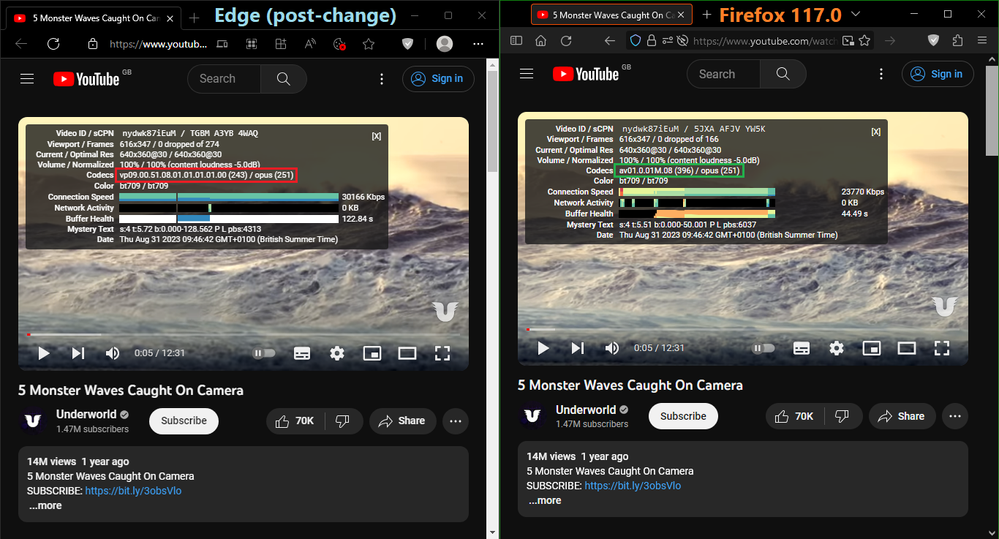Open Firefox extensions puzzle icon
999x539 pixels.
tap(958, 41)
